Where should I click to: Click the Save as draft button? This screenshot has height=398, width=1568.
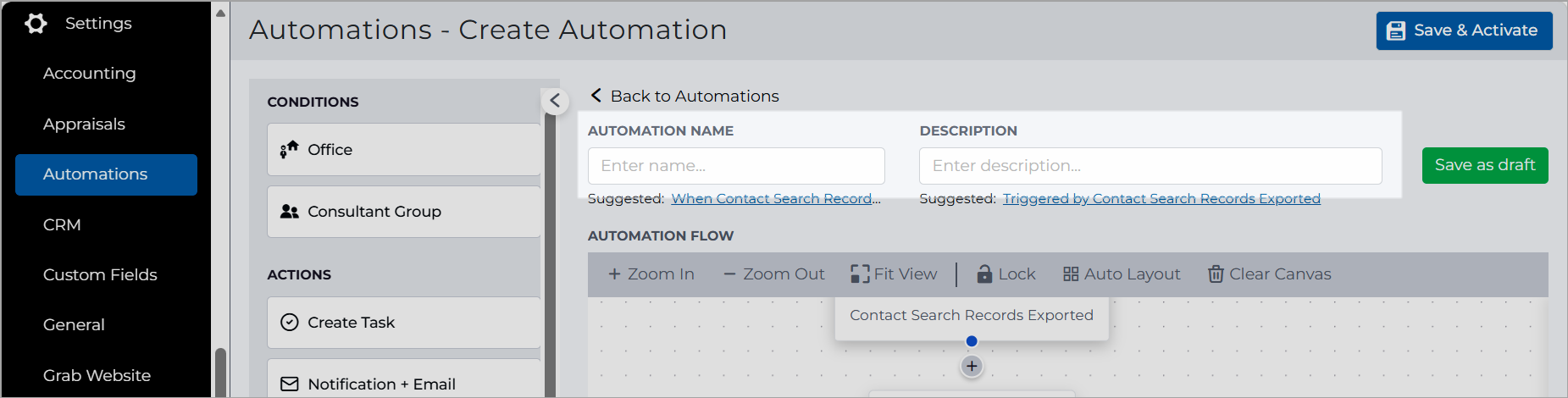point(1485,165)
